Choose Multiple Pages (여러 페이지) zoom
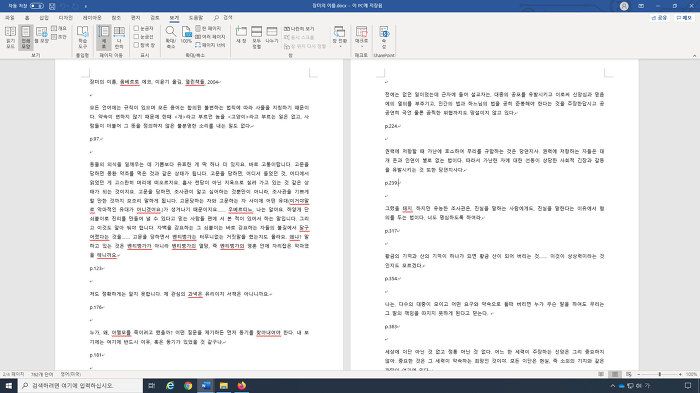Screen dimensions: 700x393 (x=210, y=37)
